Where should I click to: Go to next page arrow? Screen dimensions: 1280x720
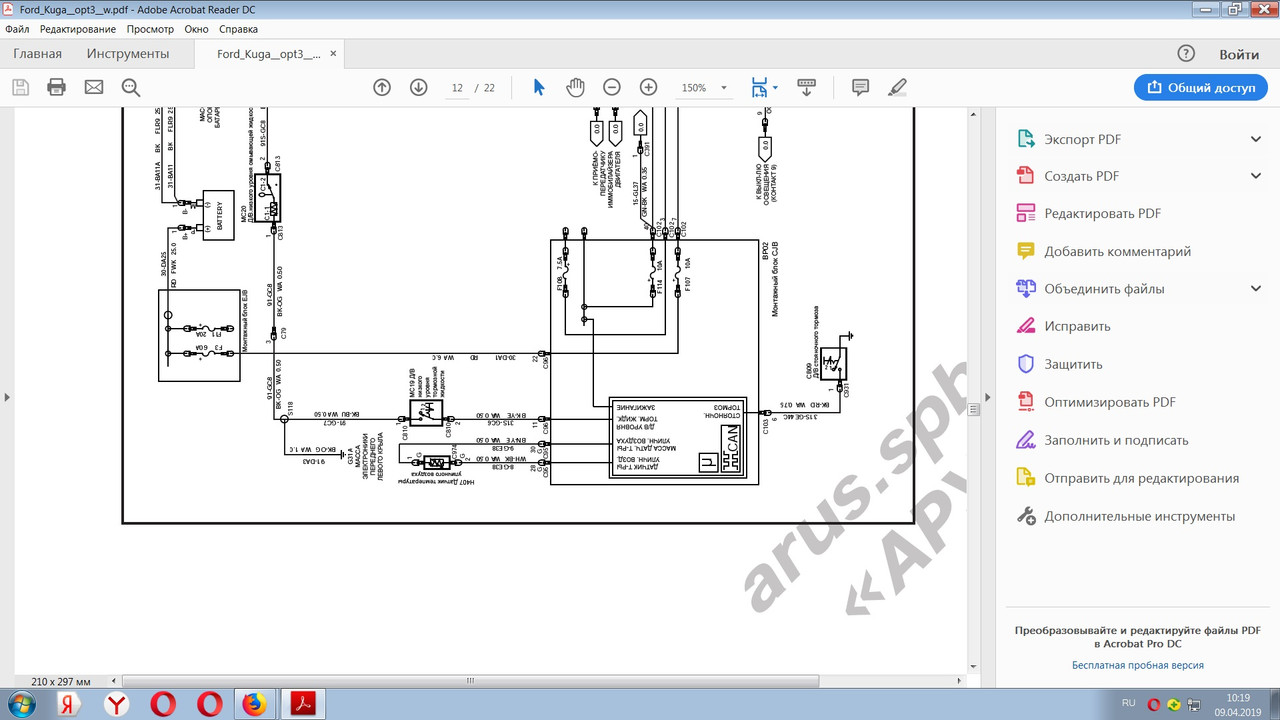click(x=419, y=87)
